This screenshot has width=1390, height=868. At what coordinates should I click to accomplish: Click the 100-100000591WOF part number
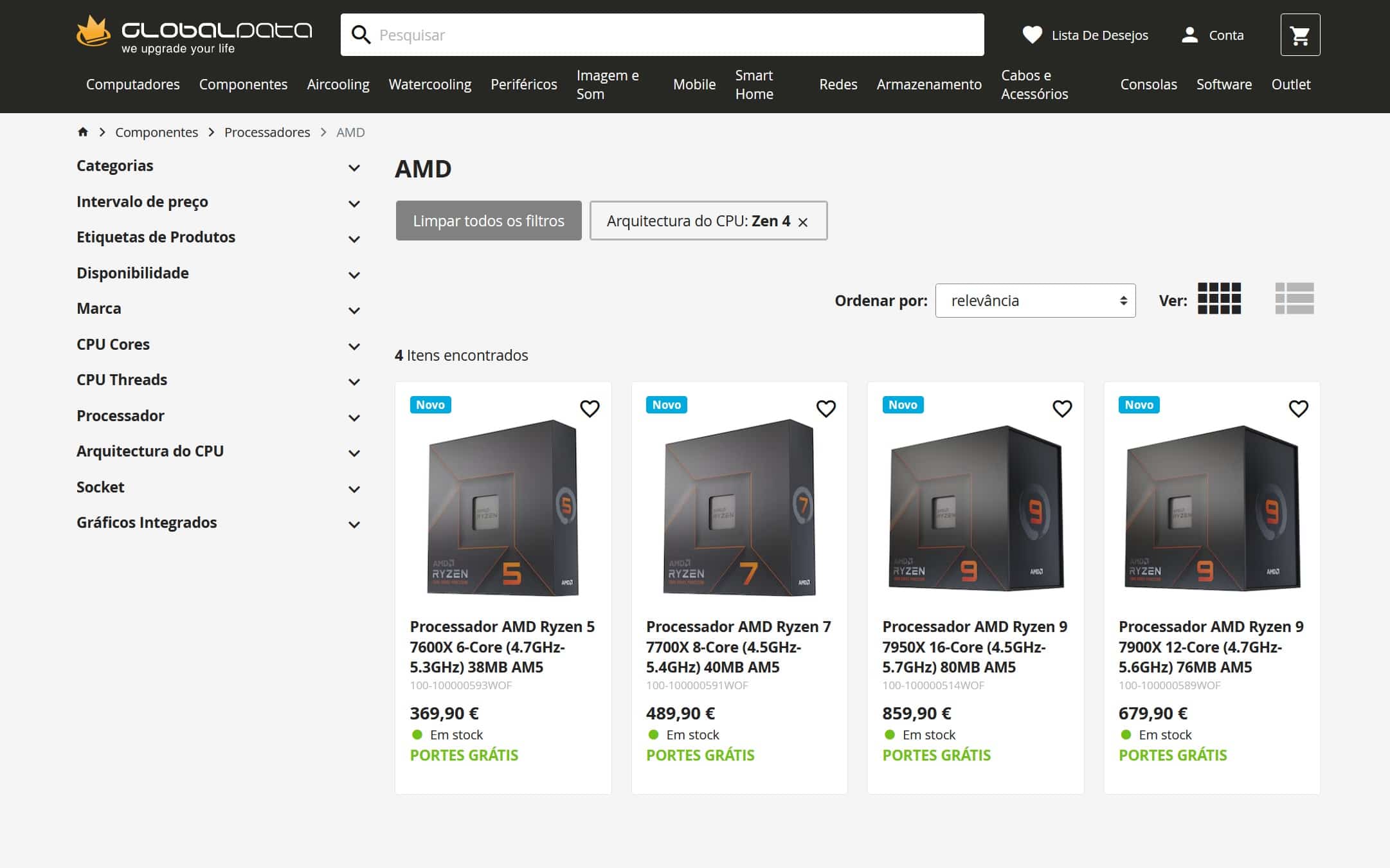click(697, 685)
